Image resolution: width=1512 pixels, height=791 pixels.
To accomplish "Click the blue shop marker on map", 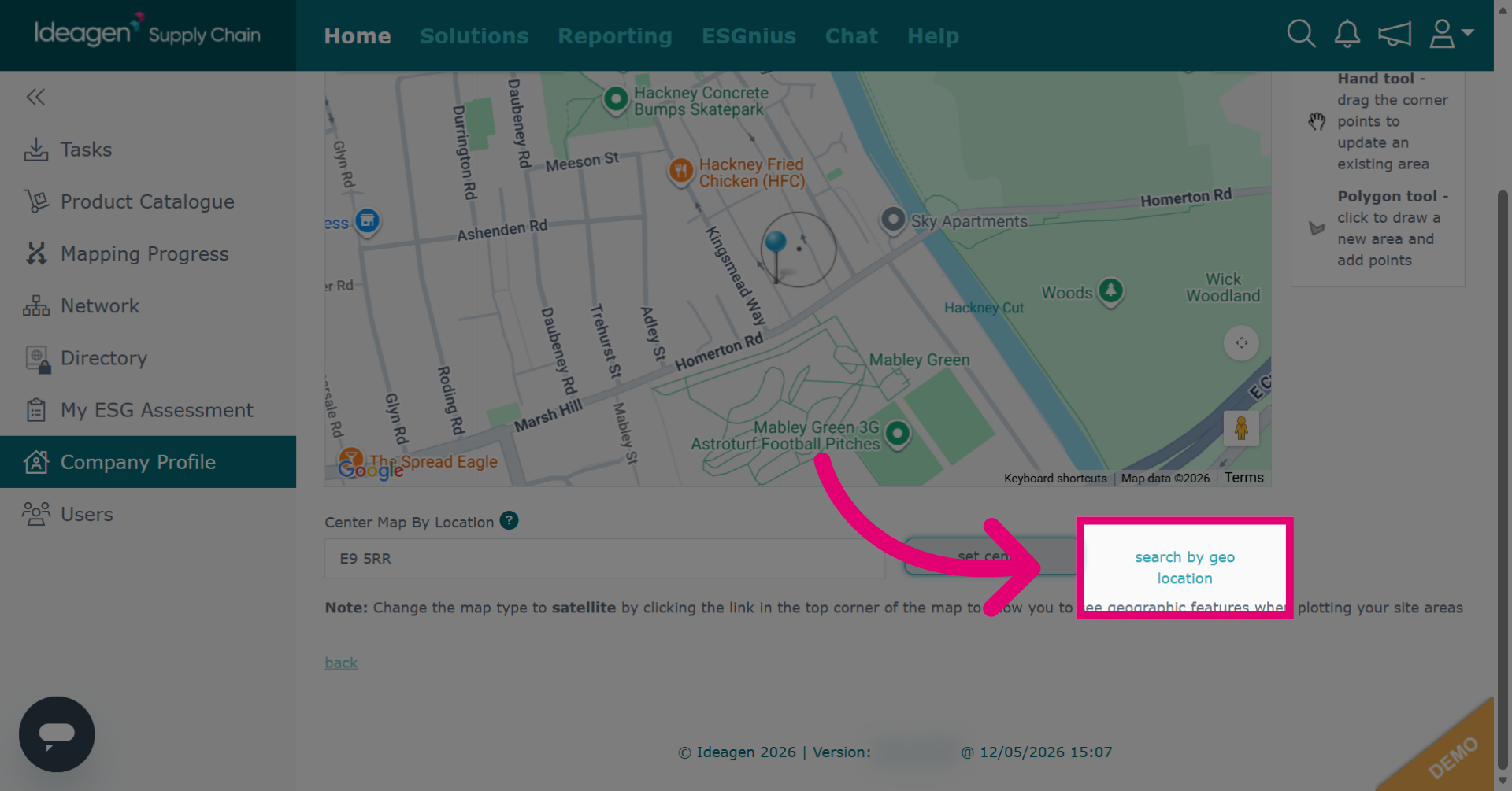I will [x=367, y=221].
